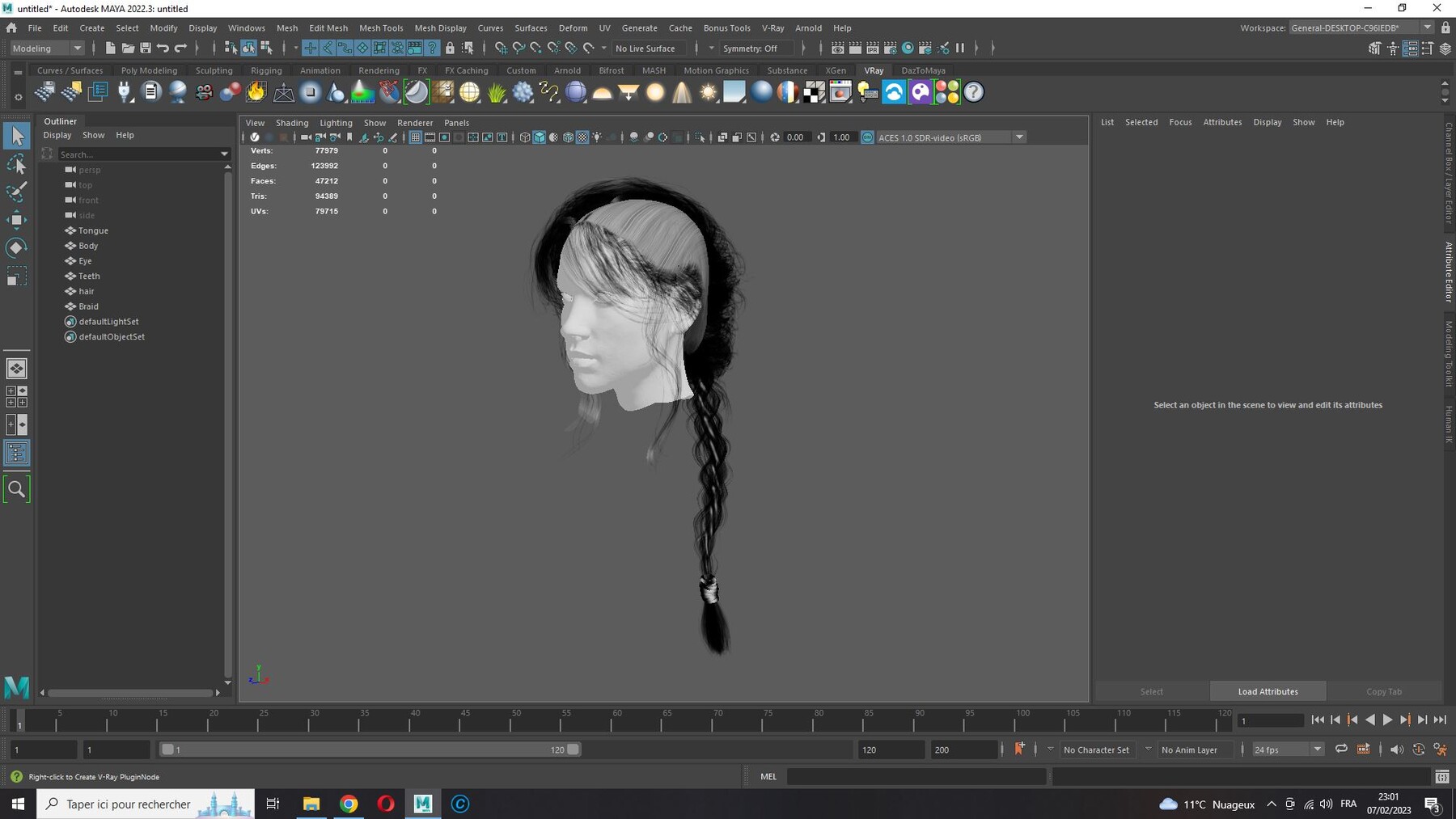Screen dimensions: 1456x819
Task: Toggle viewport grid display
Action: click(415, 137)
